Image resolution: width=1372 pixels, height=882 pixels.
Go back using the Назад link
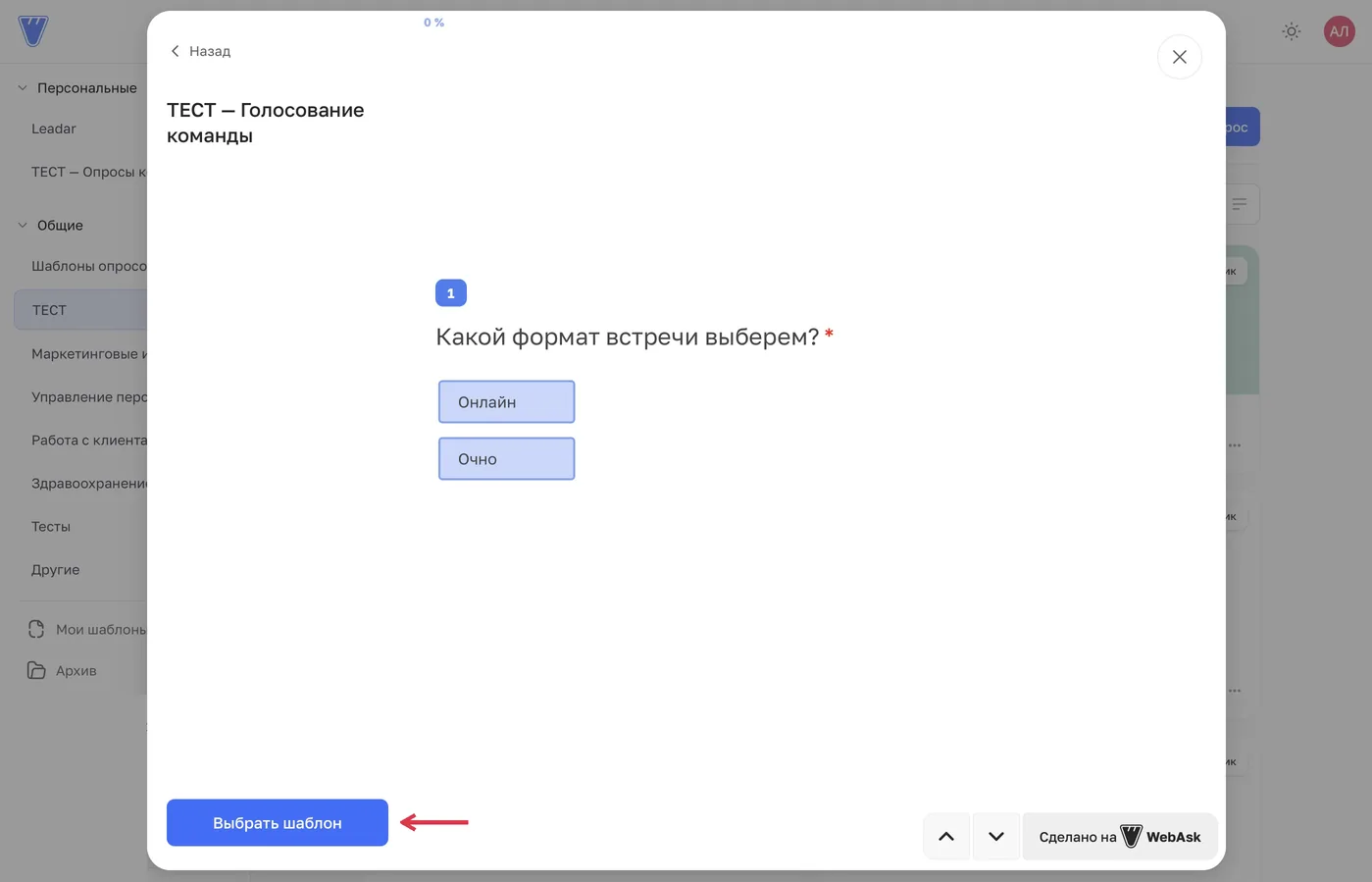coord(200,51)
